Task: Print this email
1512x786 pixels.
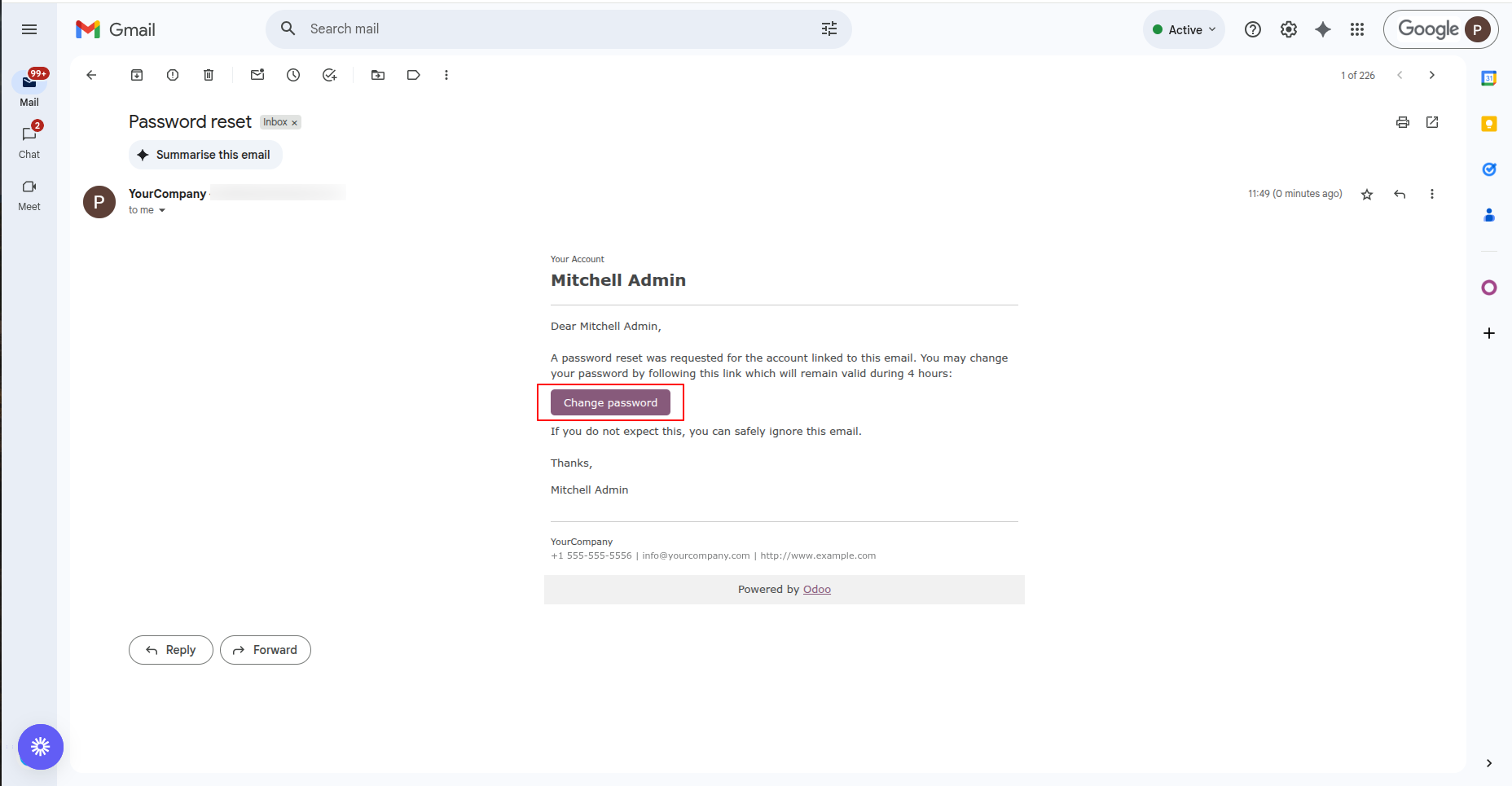Action: pyautogui.click(x=1403, y=122)
